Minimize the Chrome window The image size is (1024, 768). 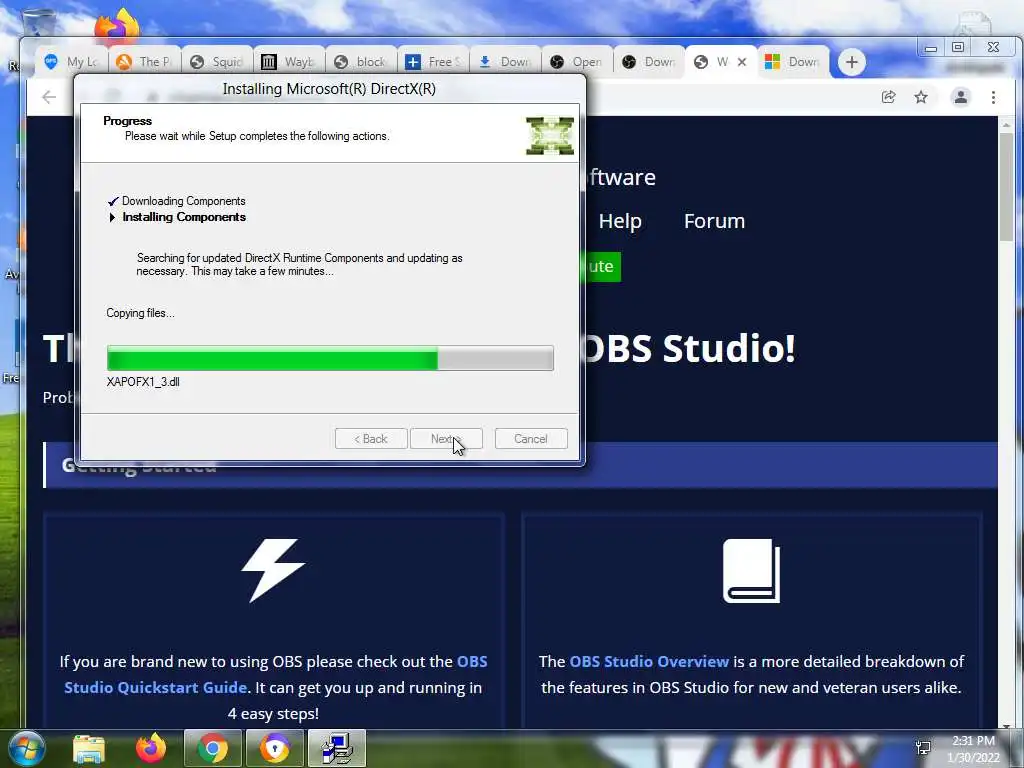click(931, 47)
